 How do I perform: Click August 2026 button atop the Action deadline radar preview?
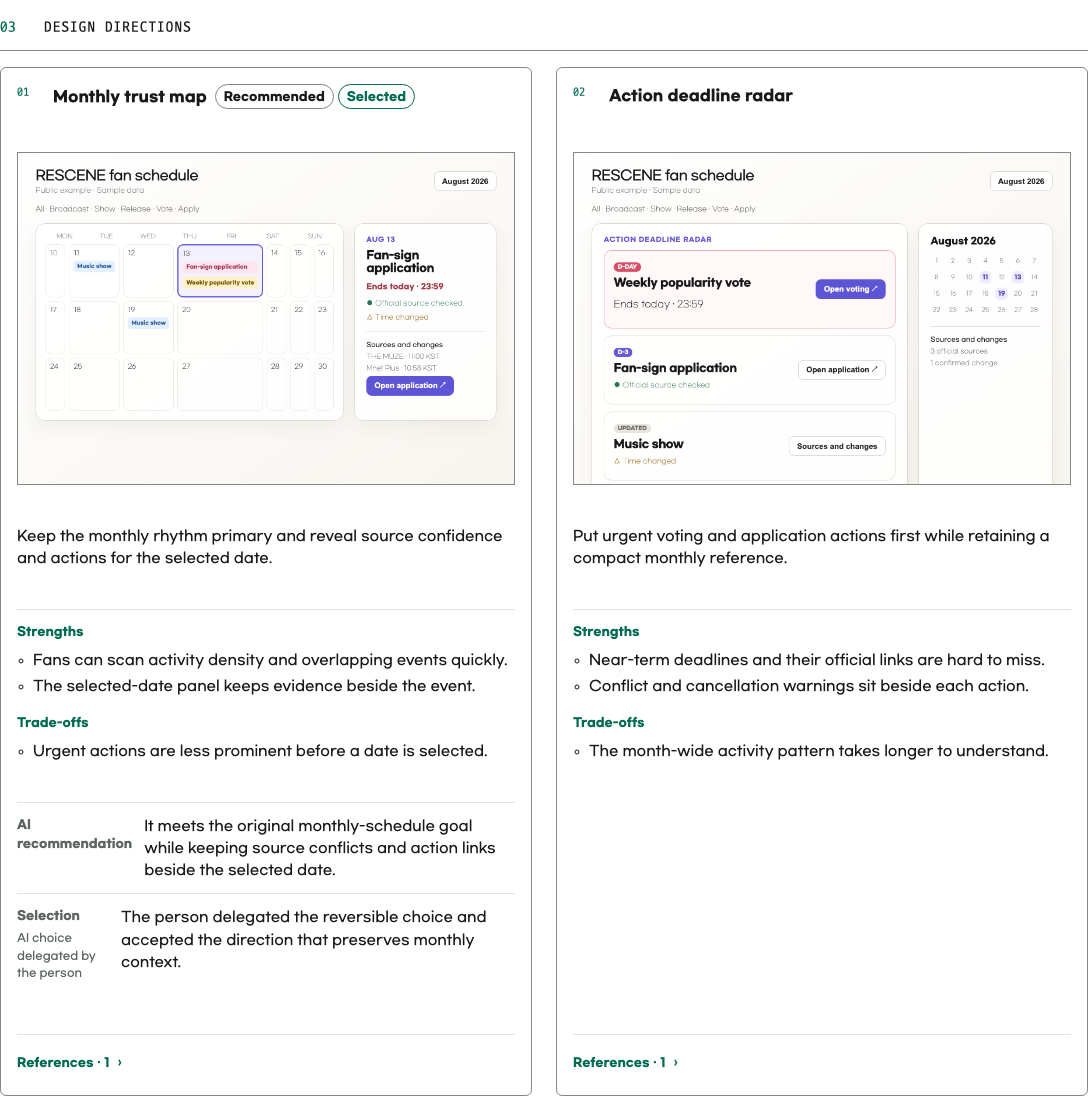[1020, 181]
